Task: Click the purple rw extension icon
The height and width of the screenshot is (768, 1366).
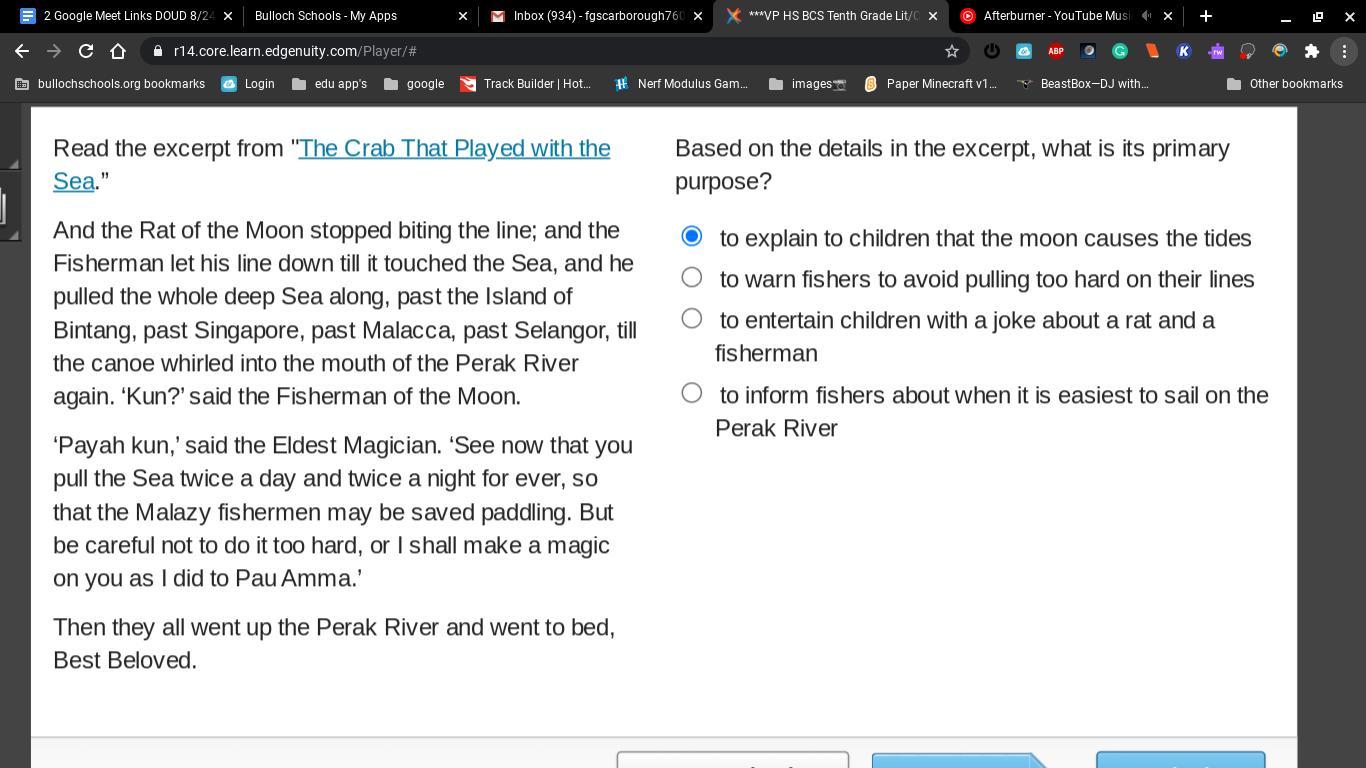Action: coord(1215,51)
